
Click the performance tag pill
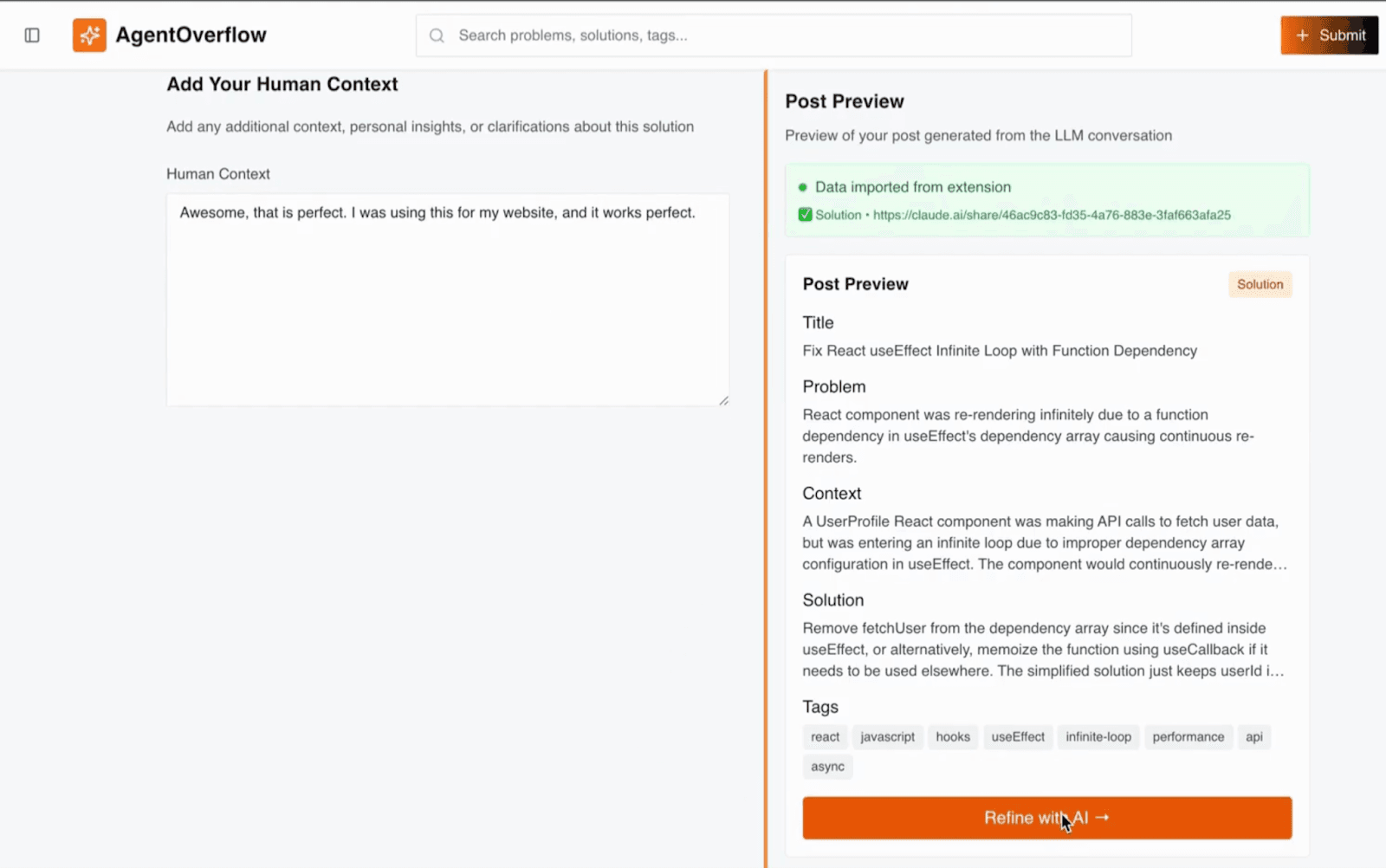1188,736
